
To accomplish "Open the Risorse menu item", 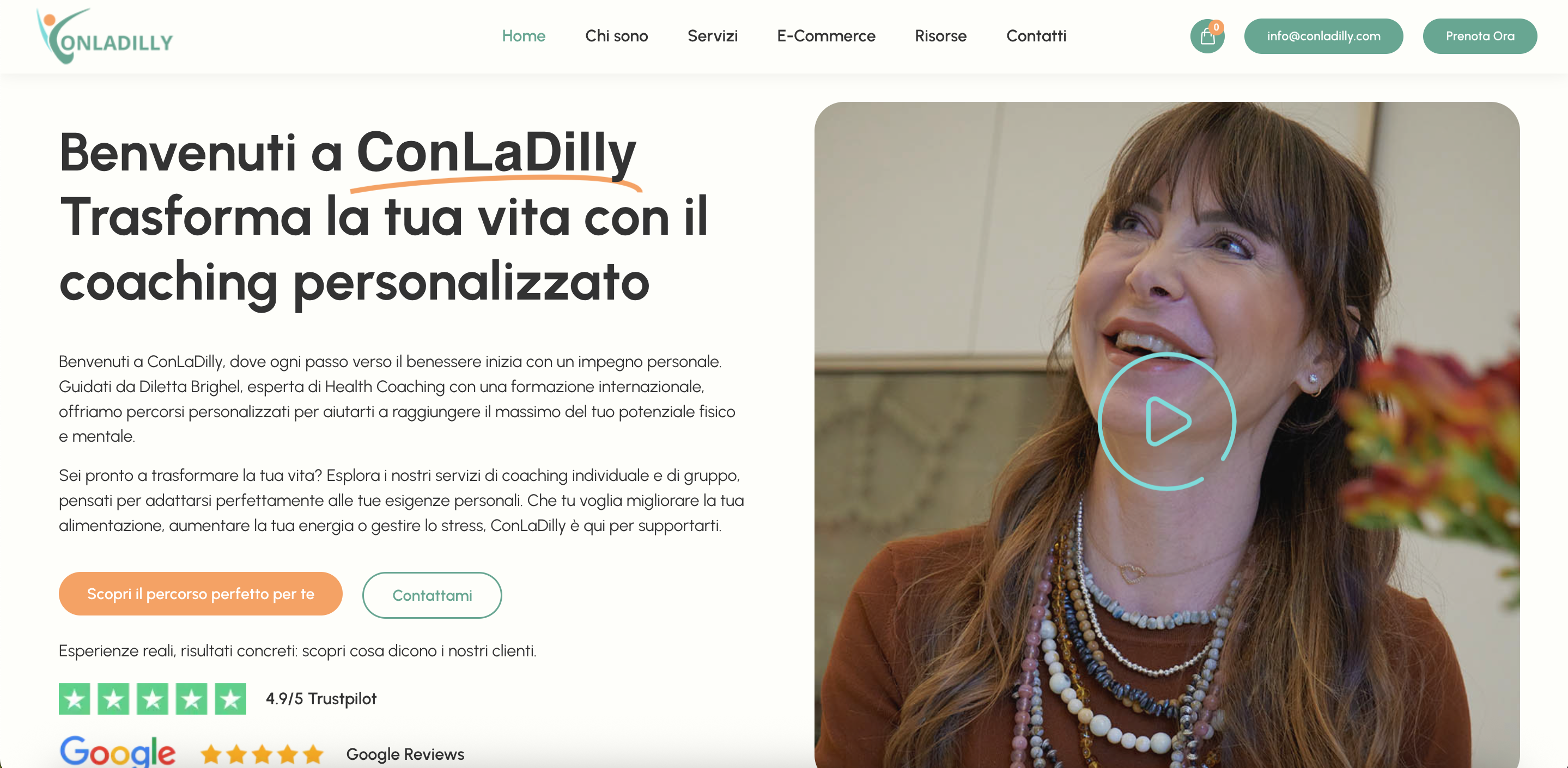I will pyautogui.click(x=940, y=36).
